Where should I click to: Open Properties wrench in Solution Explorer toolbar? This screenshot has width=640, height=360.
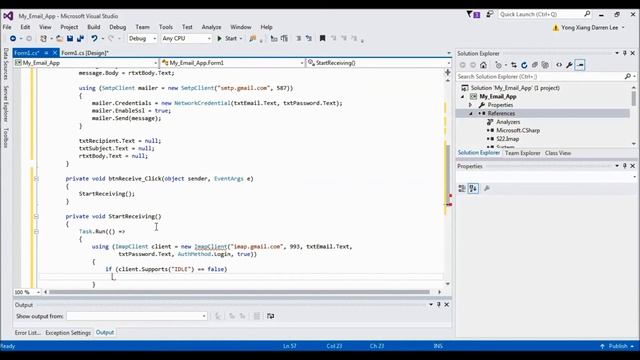click(x=569, y=65)
